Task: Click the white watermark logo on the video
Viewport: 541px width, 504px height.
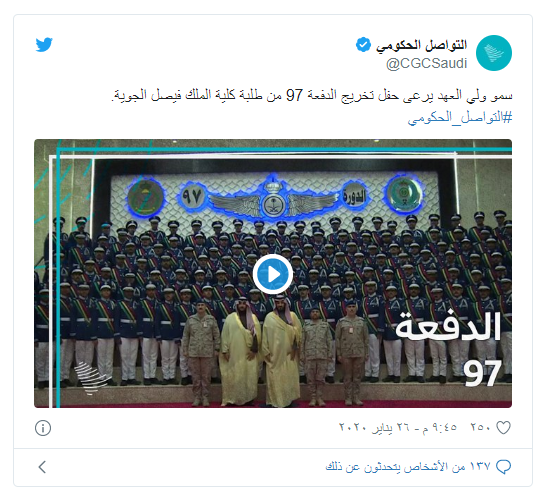Action: point(90,378)
